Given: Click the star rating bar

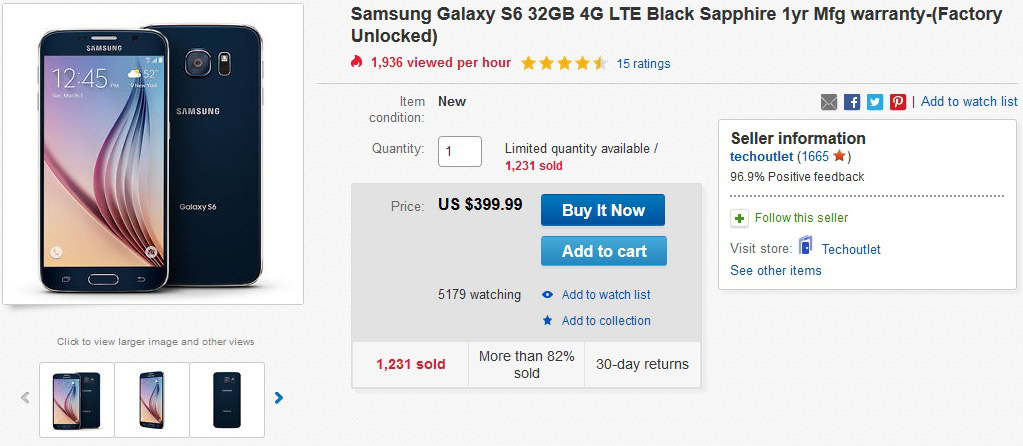Looking at the screenshot, I should click(x=563, y=63).
